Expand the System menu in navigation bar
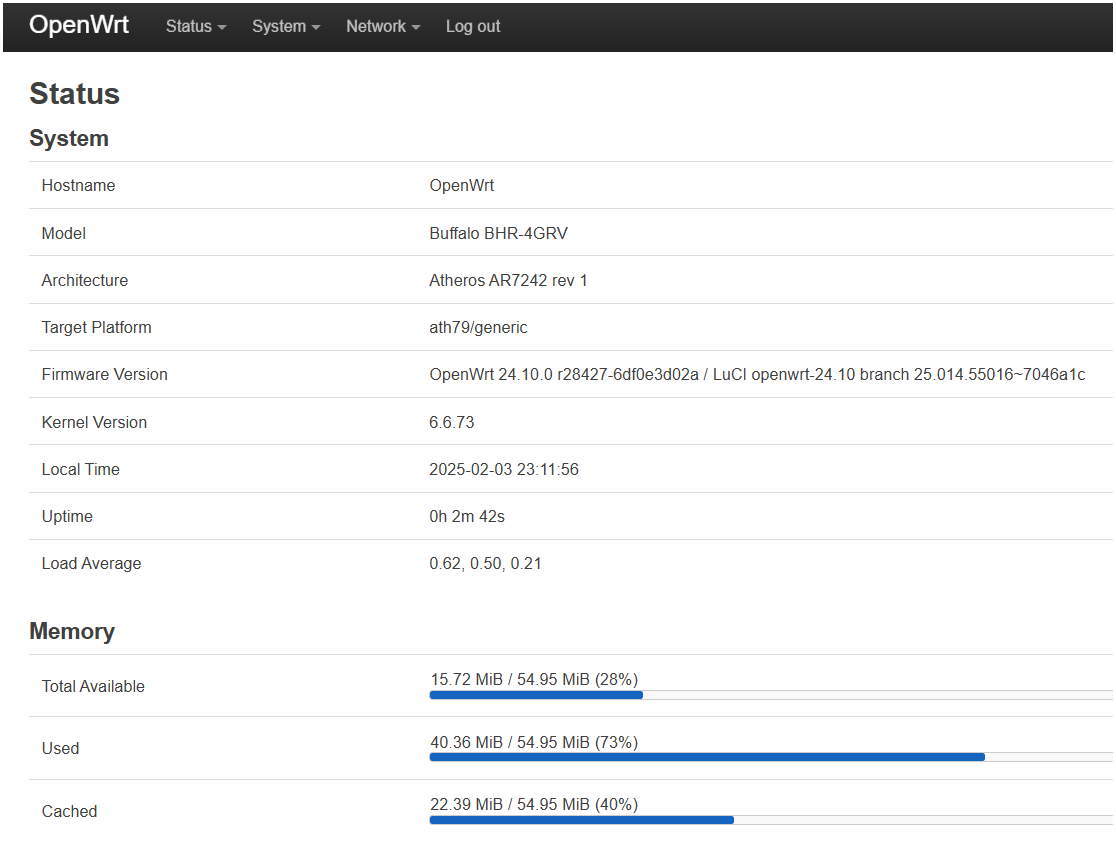This screenshot has height=853, width=1116. [285, 26]
